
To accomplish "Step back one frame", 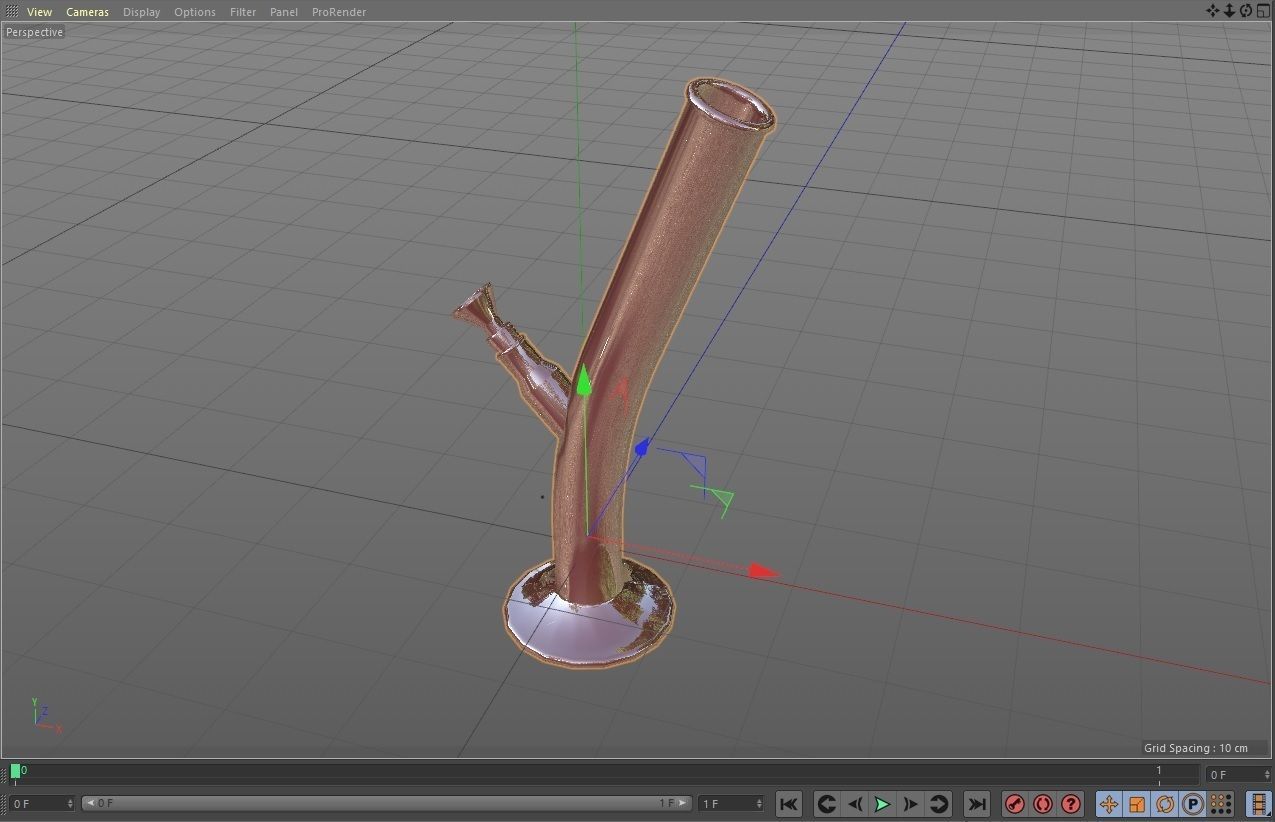I will (854, 804).
